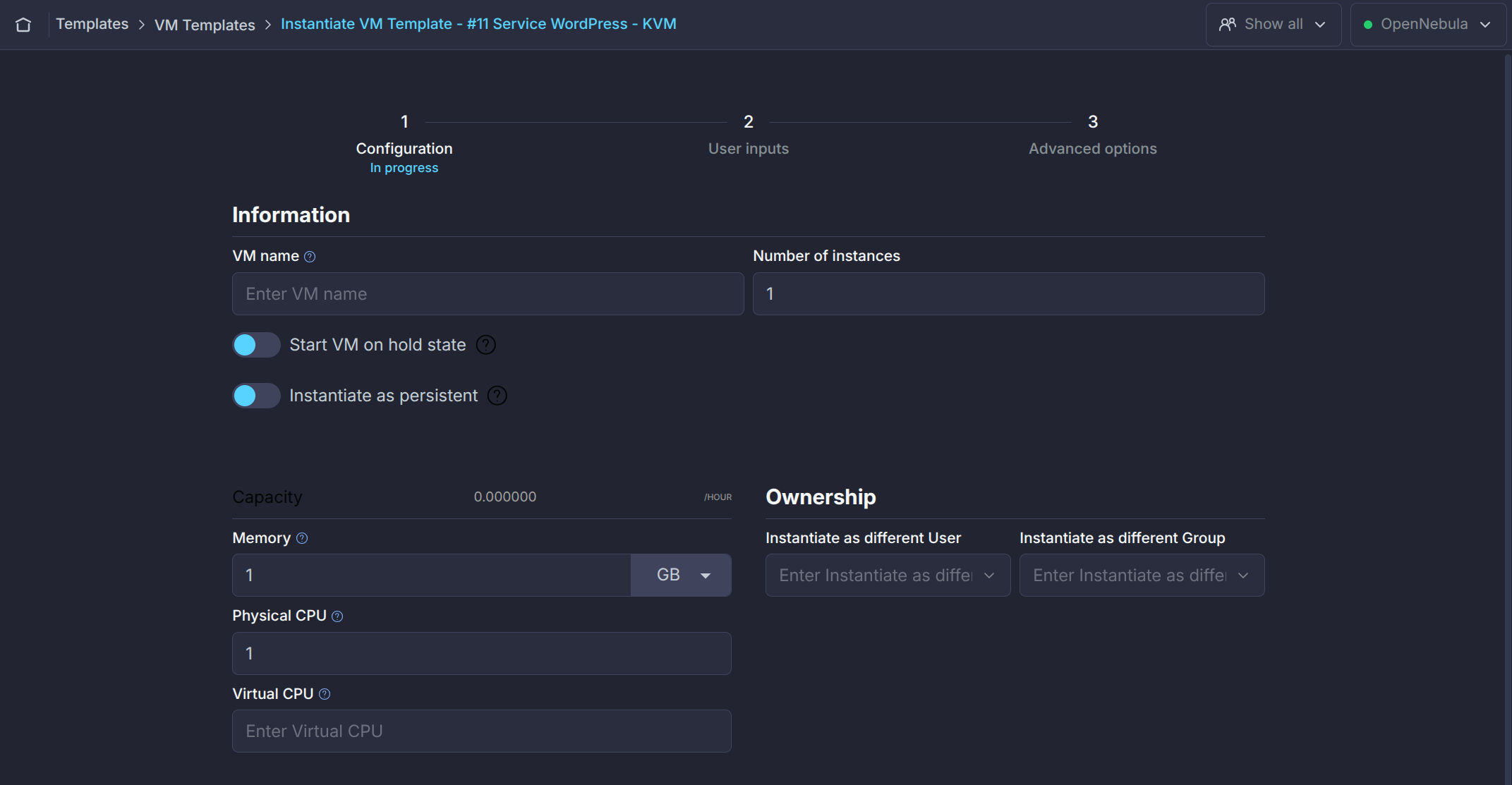Viewport: 1512px width, 785px height.
Task: Focus the VM name input field
Action: (488, 294)
